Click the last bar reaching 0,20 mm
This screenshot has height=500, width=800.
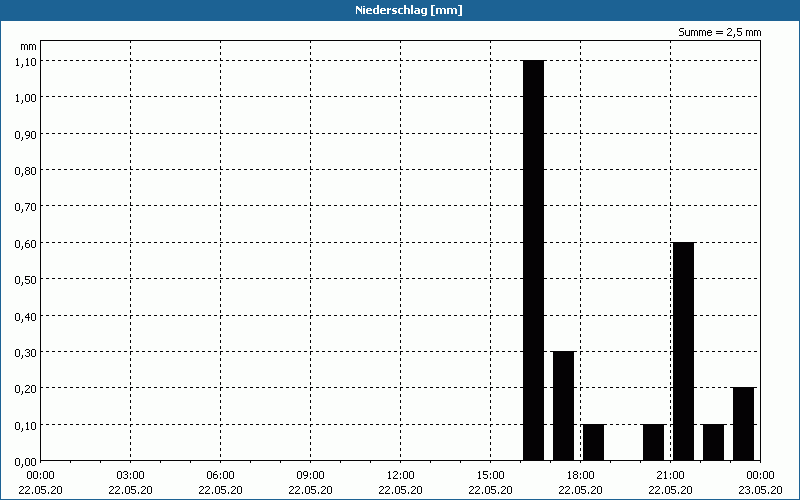click(x=744, y=424)
